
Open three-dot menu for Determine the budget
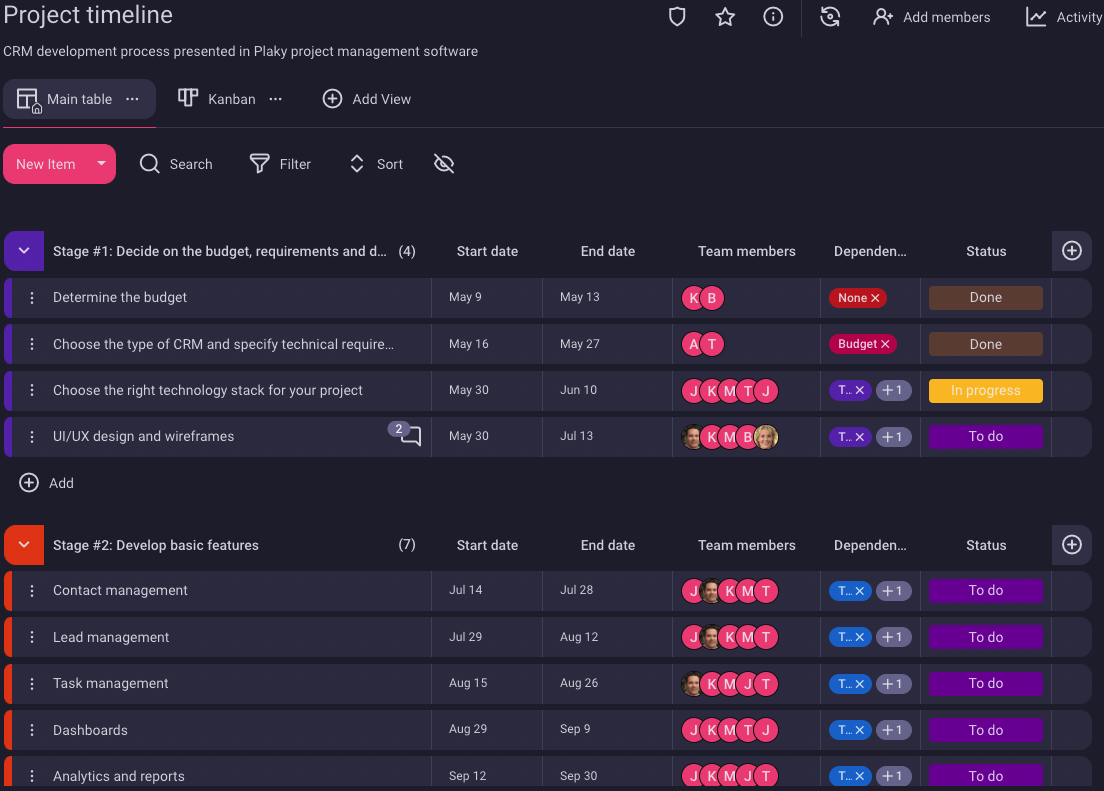(x=32, y=298)
